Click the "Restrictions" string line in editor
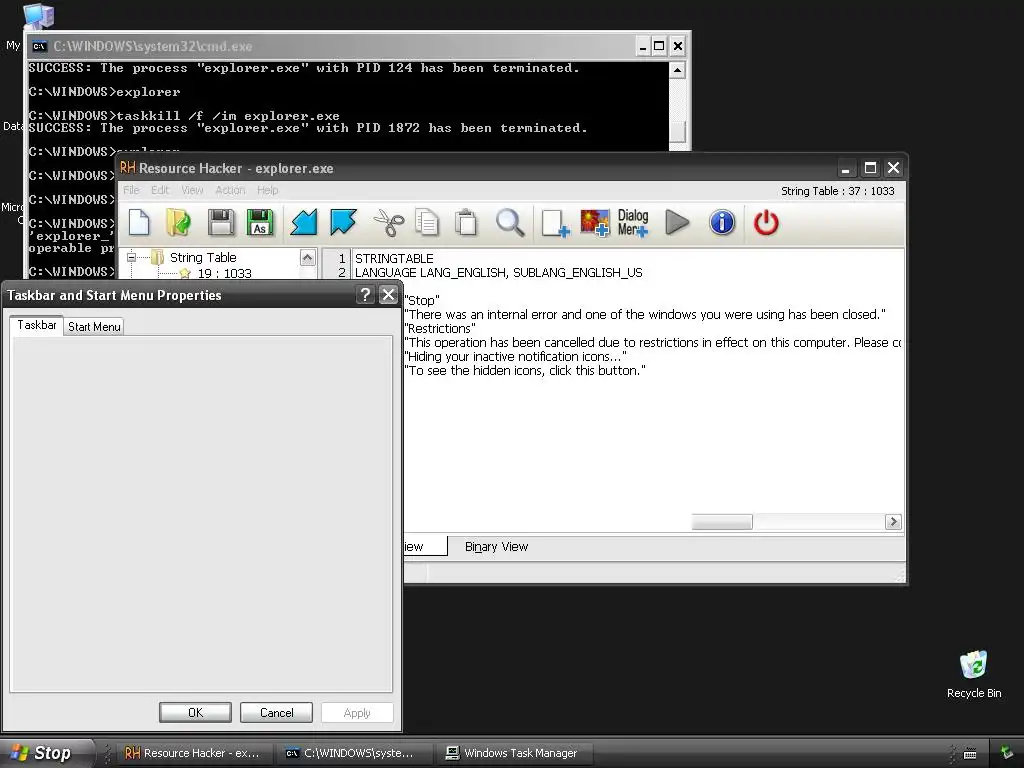Screen dimensions: 1024x768 [x=440, y=328]
